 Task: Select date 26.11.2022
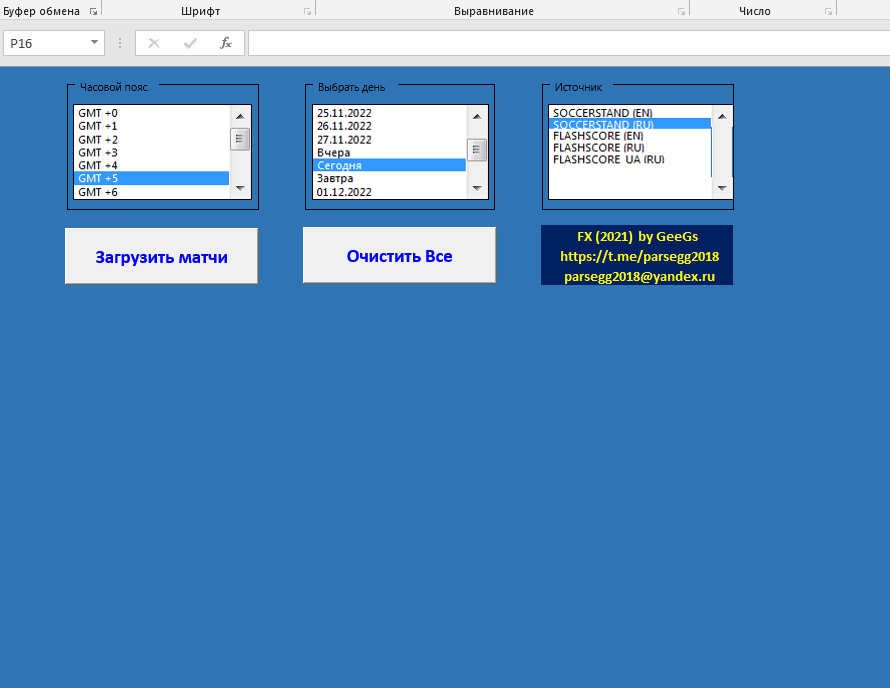389,126
